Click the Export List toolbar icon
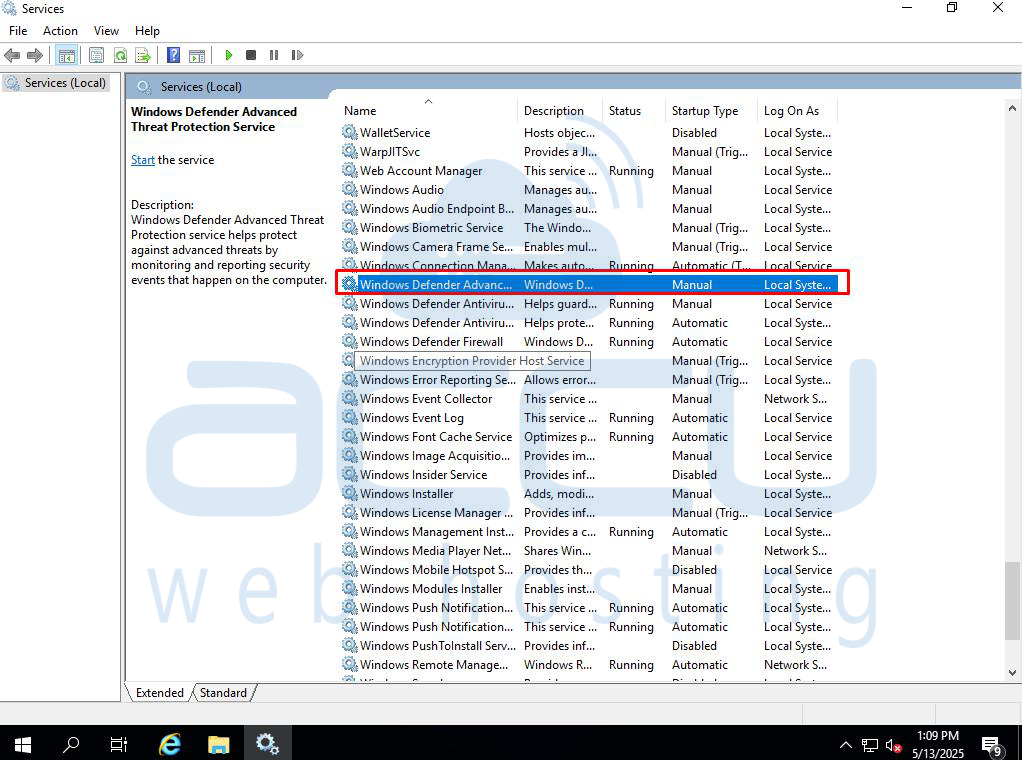The height and width of the screenshot is (760, 1022). pos(143,55)
